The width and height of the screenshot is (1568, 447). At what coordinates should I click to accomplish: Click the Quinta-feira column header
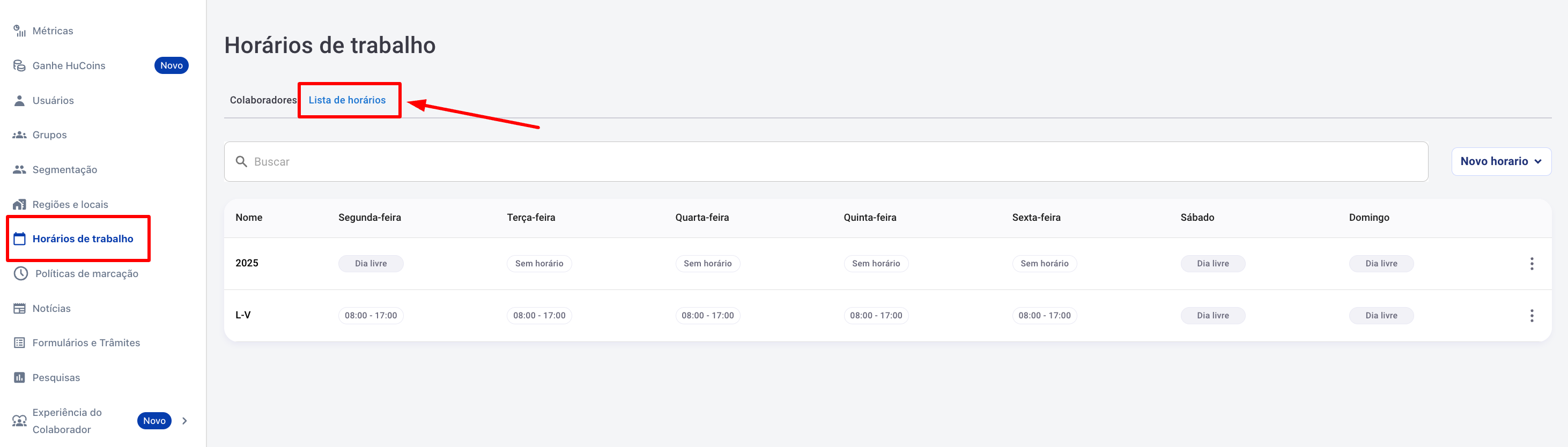(870, 218)
